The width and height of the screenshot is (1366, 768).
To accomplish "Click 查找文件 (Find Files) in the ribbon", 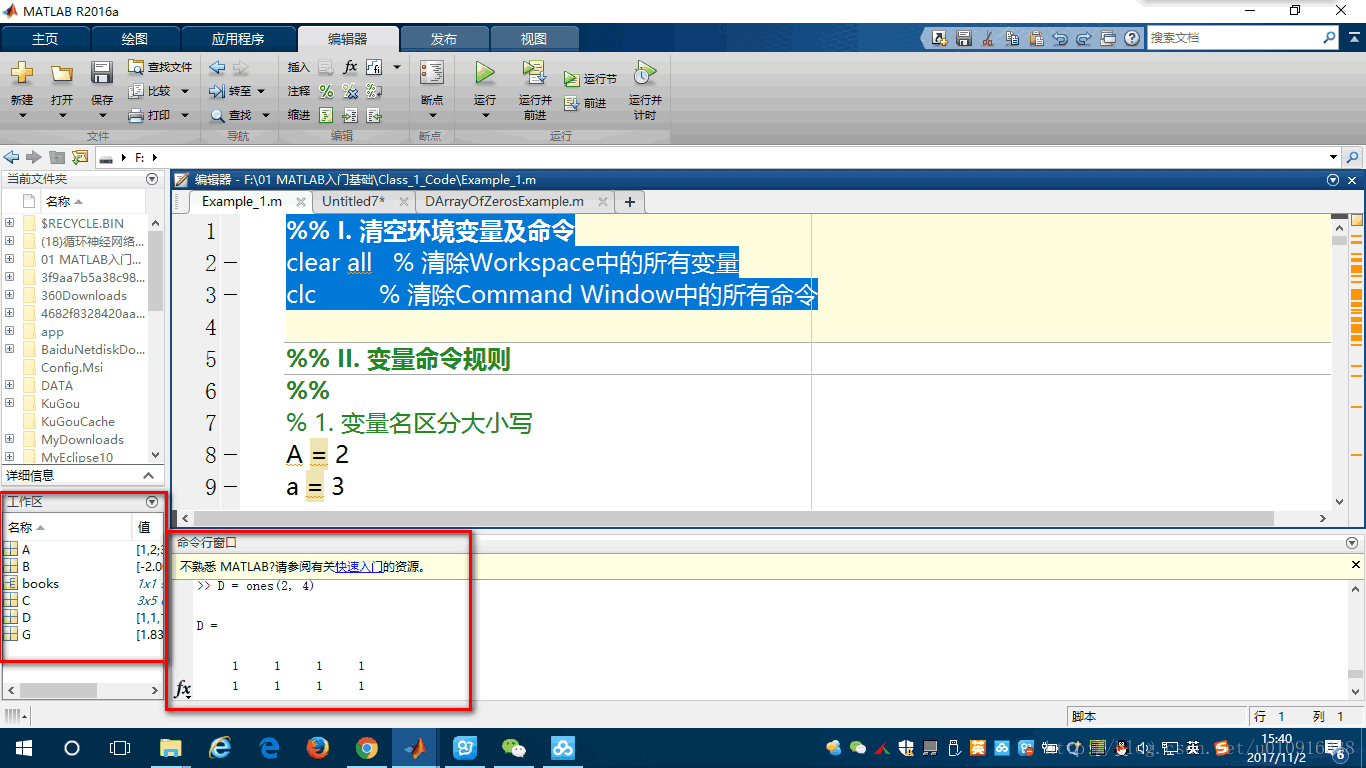I will (x=160, y=67).
